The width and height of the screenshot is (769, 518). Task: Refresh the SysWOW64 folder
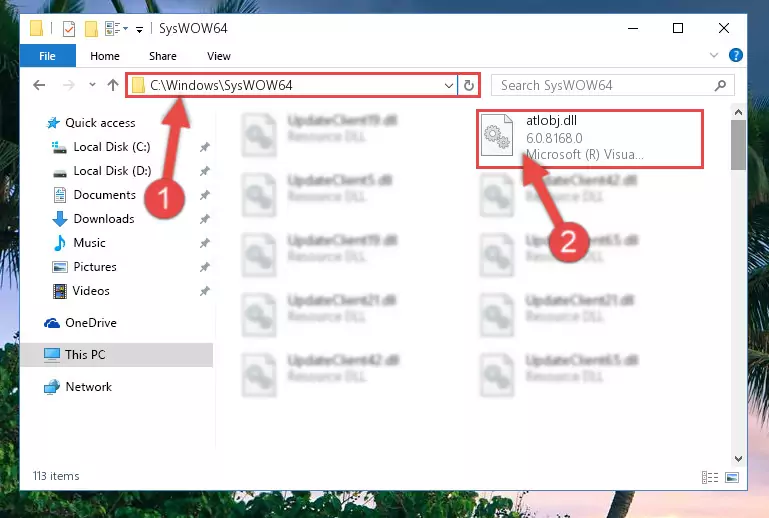pyautogui.click(x=469, y=85)
